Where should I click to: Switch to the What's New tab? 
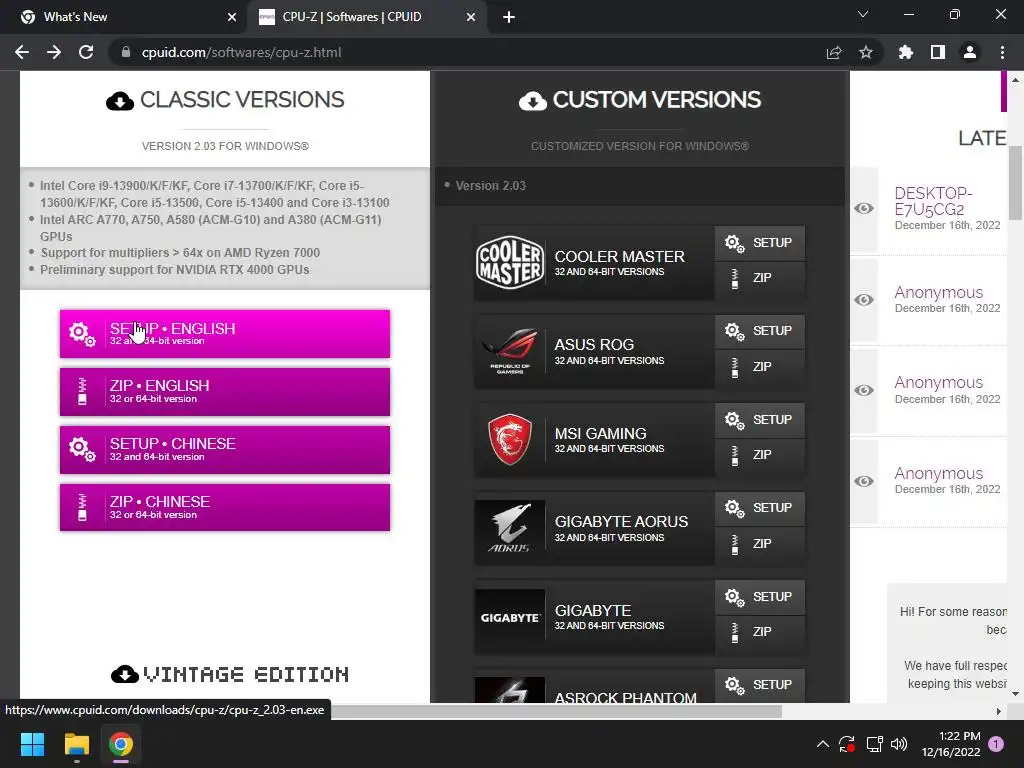tap(124, 17)
